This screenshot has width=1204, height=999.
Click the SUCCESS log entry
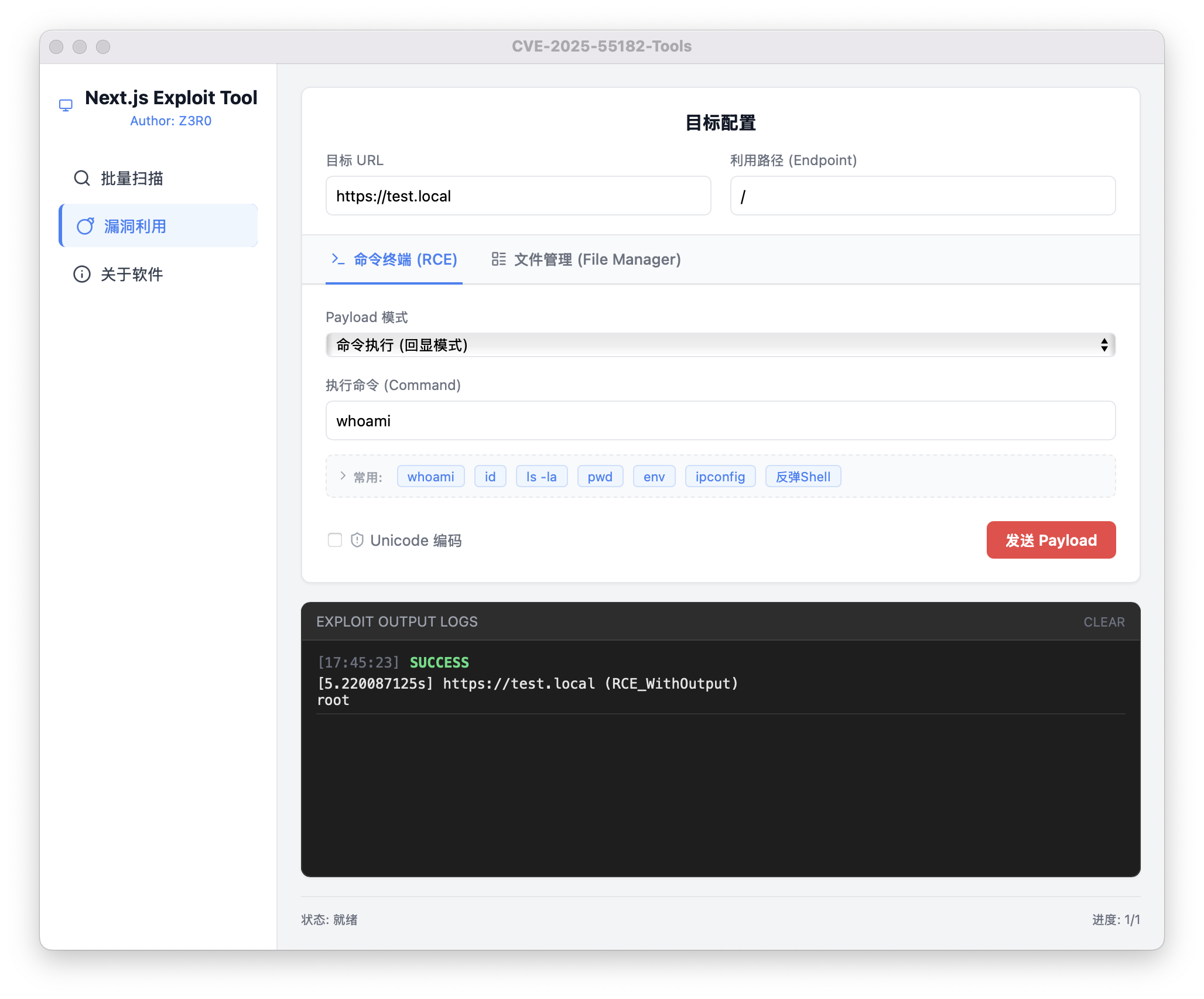click(439, 662)
